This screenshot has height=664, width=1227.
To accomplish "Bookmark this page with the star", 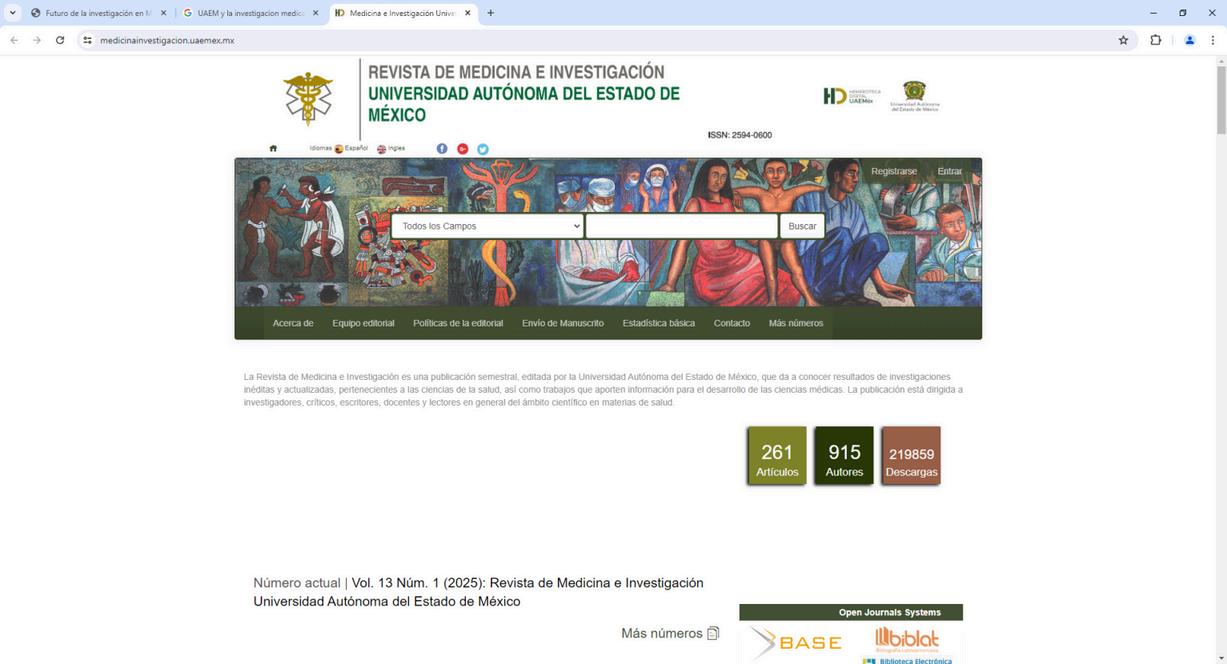I will click(1123, 40).
